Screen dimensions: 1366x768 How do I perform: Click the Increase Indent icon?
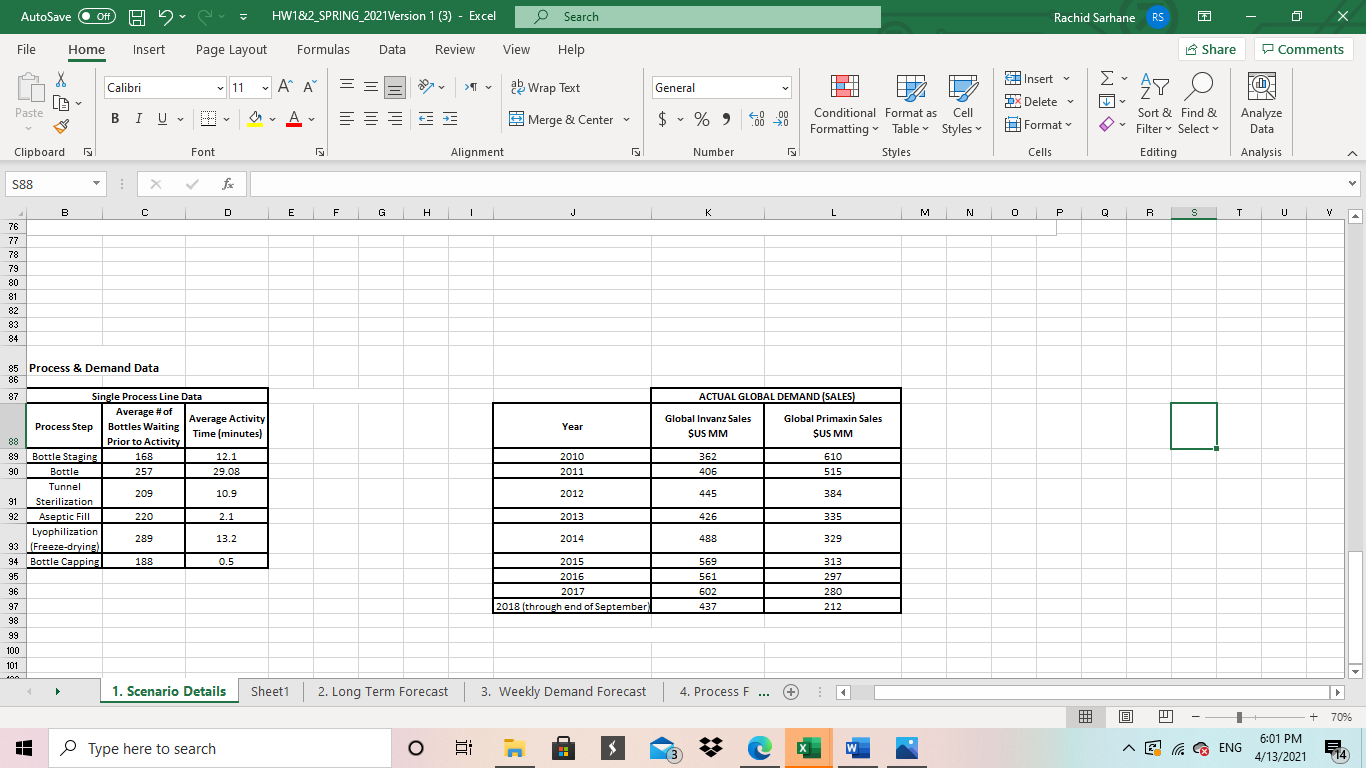tap(449, 120)
